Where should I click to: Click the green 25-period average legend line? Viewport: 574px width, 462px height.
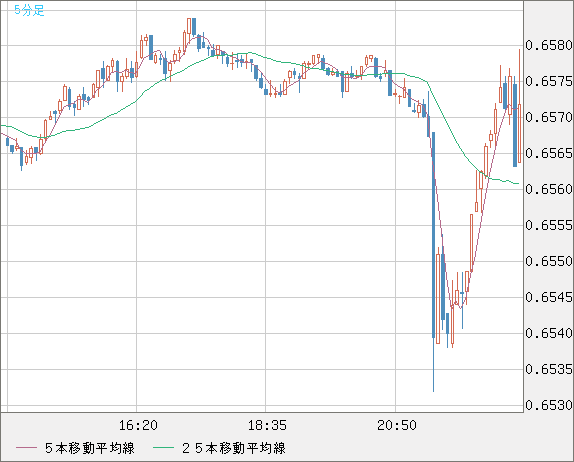coord(163,448)
